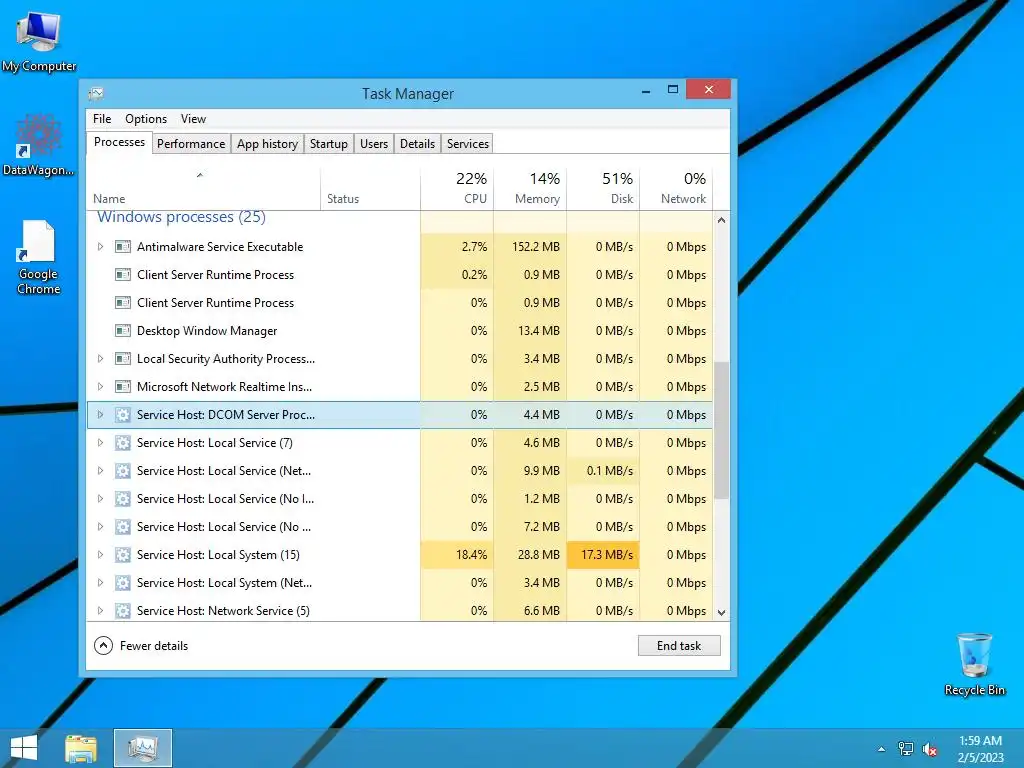Select the first Client Server Runtime Process row
The width and height of the screenshot is (1024, 768).
coord(400,275)
